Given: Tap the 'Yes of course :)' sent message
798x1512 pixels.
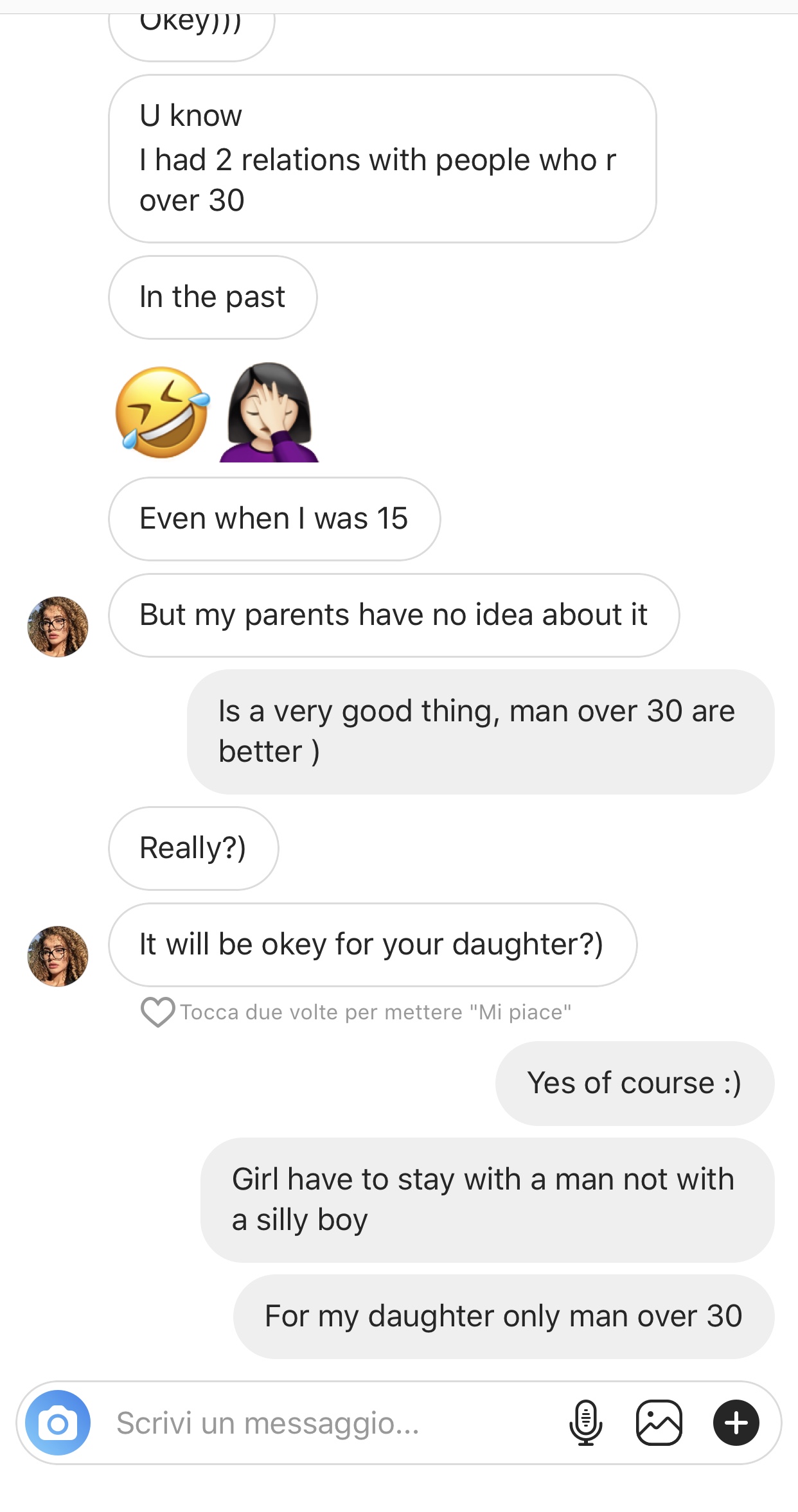Looking at the screenshot, I should pyautogui.click(x=634, y=1083).
